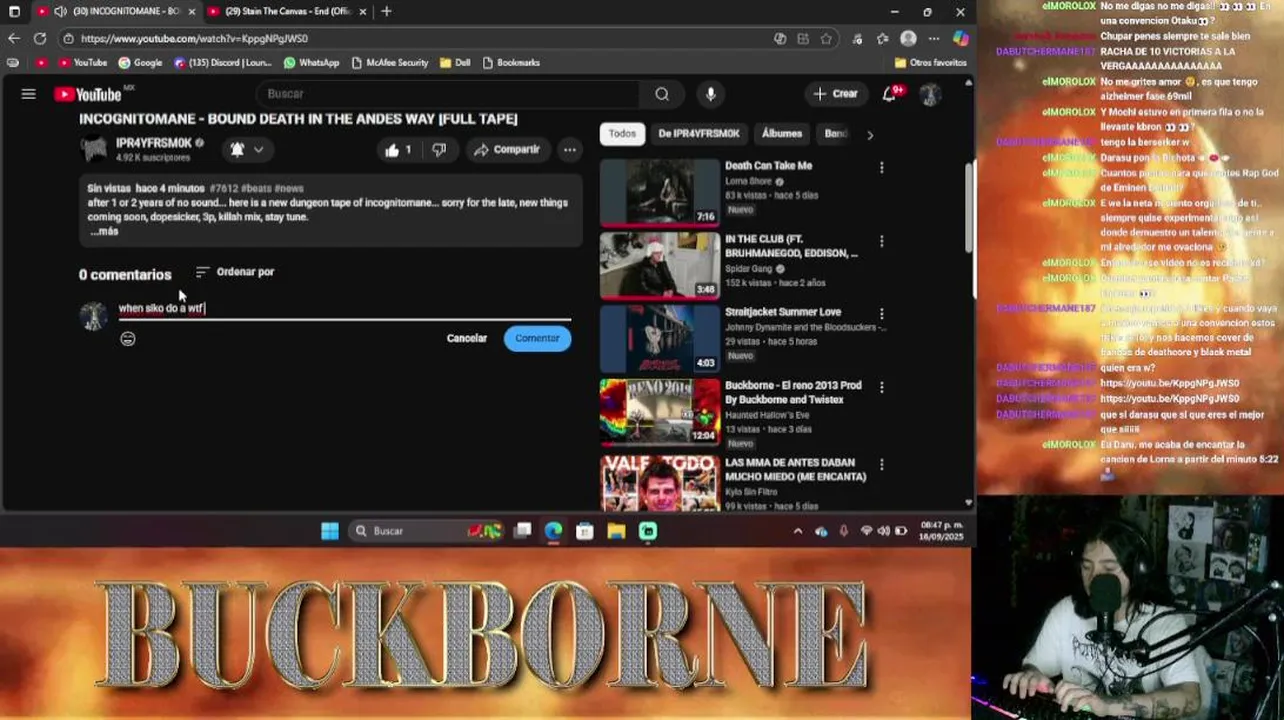Screen dimensions: 1284x720
Task: Open the Windows Start menu
Action: point(329,531)
